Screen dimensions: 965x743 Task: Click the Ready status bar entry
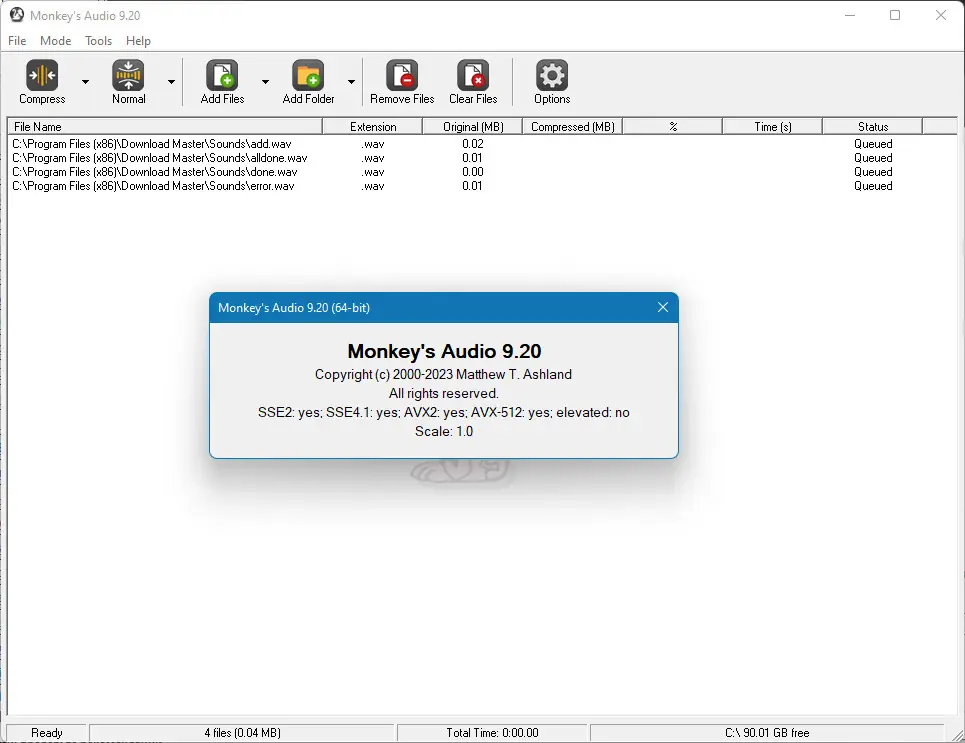pos(47,733)
